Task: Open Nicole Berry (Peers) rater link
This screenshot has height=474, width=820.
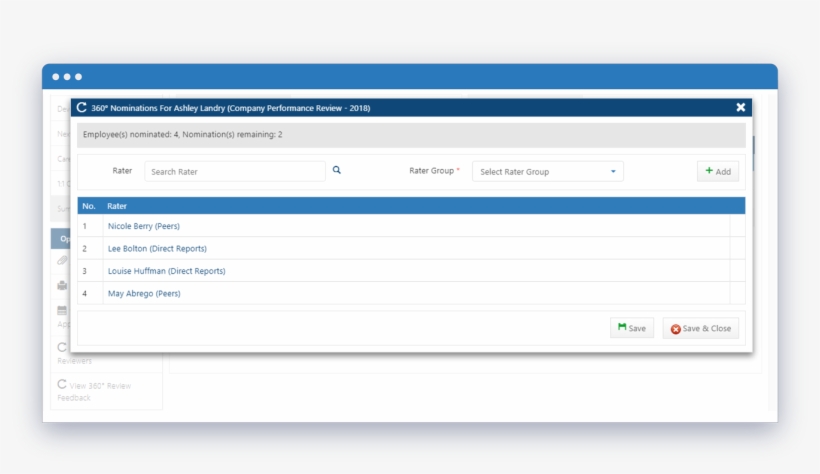Action: click(143, 226)
